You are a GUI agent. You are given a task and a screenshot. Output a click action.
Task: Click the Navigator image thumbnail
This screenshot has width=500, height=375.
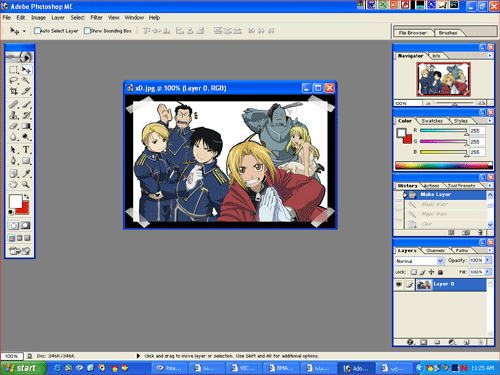pos(443,79)
